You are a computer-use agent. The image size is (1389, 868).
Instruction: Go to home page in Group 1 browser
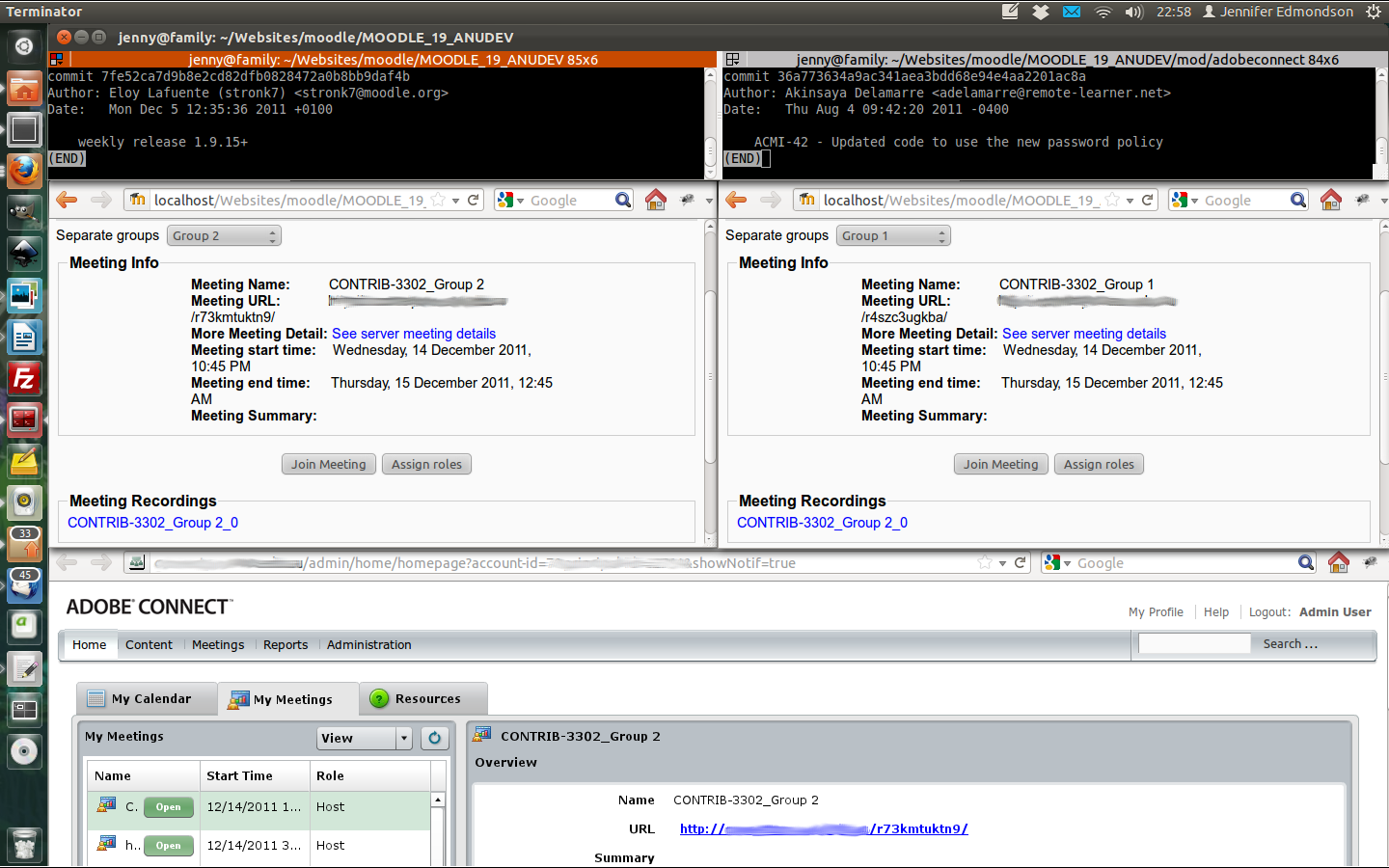pyautogui.click(x=1331, y=200)
